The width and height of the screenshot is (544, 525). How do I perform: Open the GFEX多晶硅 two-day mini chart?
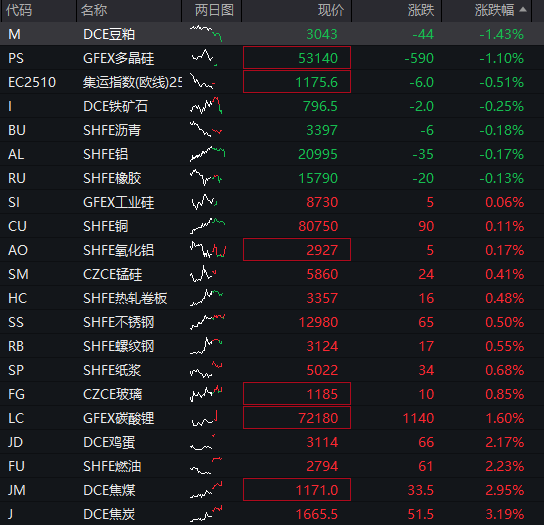coord(205,58)
